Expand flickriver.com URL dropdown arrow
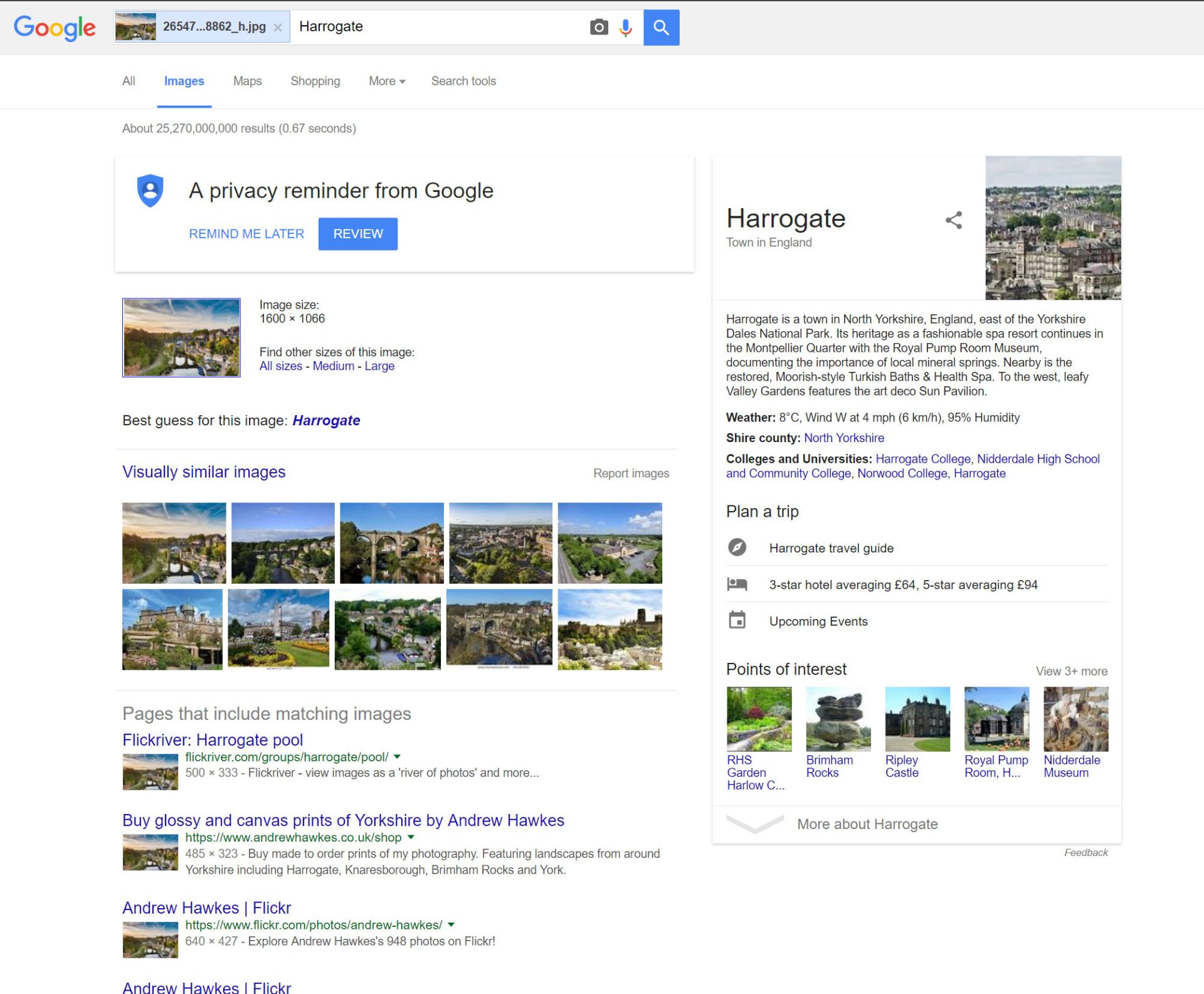 [397, 757]
